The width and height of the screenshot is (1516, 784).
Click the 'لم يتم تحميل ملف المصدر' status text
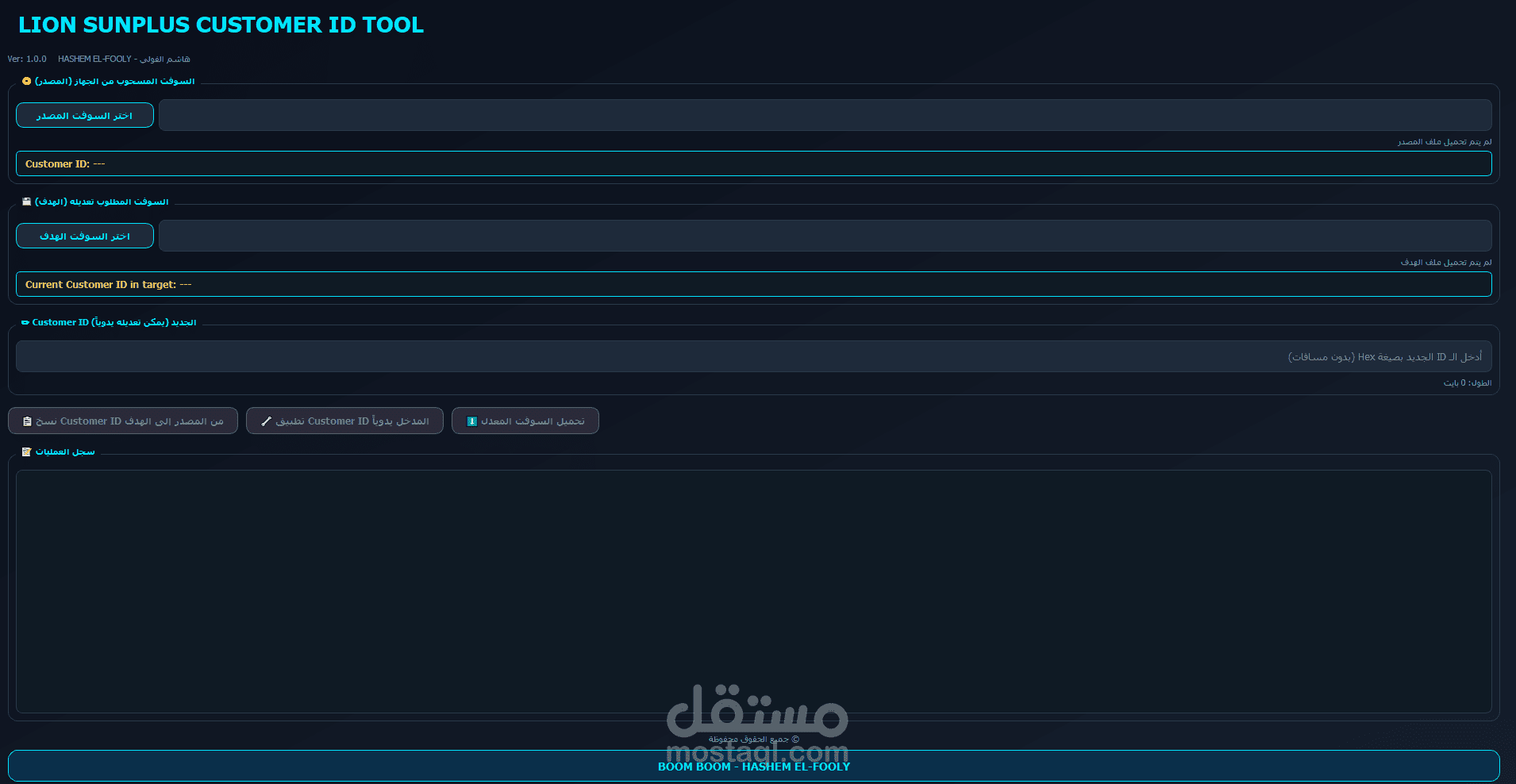1445,141
